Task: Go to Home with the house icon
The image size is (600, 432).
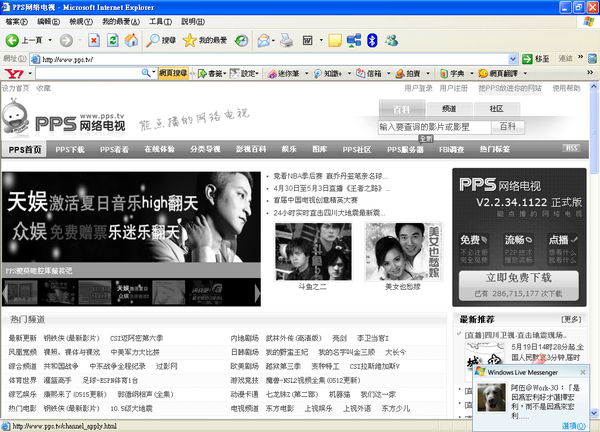Action: click(x=131, y=40)
